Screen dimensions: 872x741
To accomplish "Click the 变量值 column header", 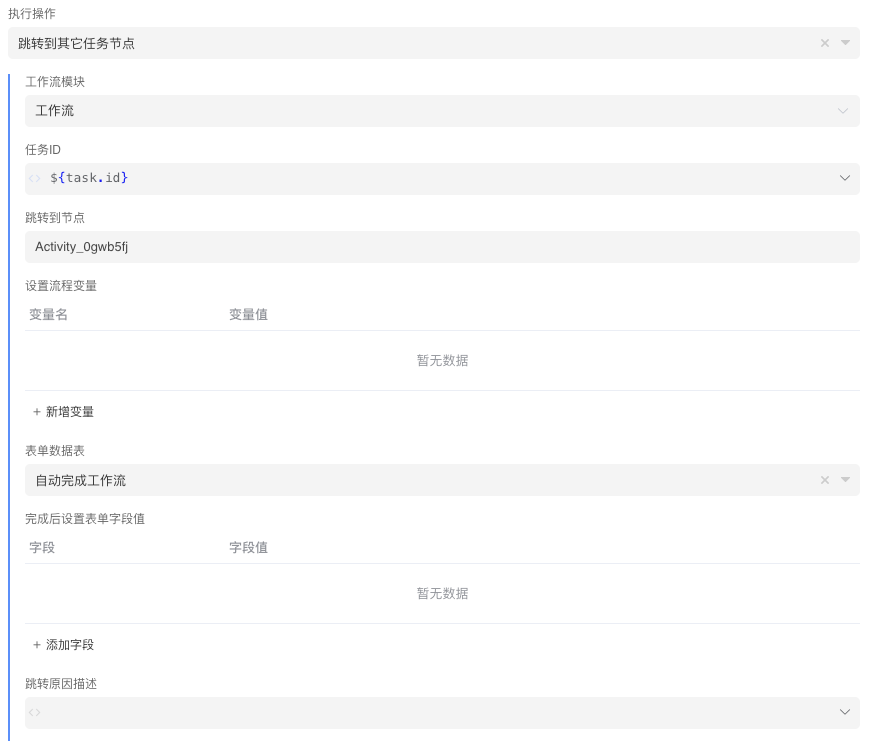I will point(248,315).
